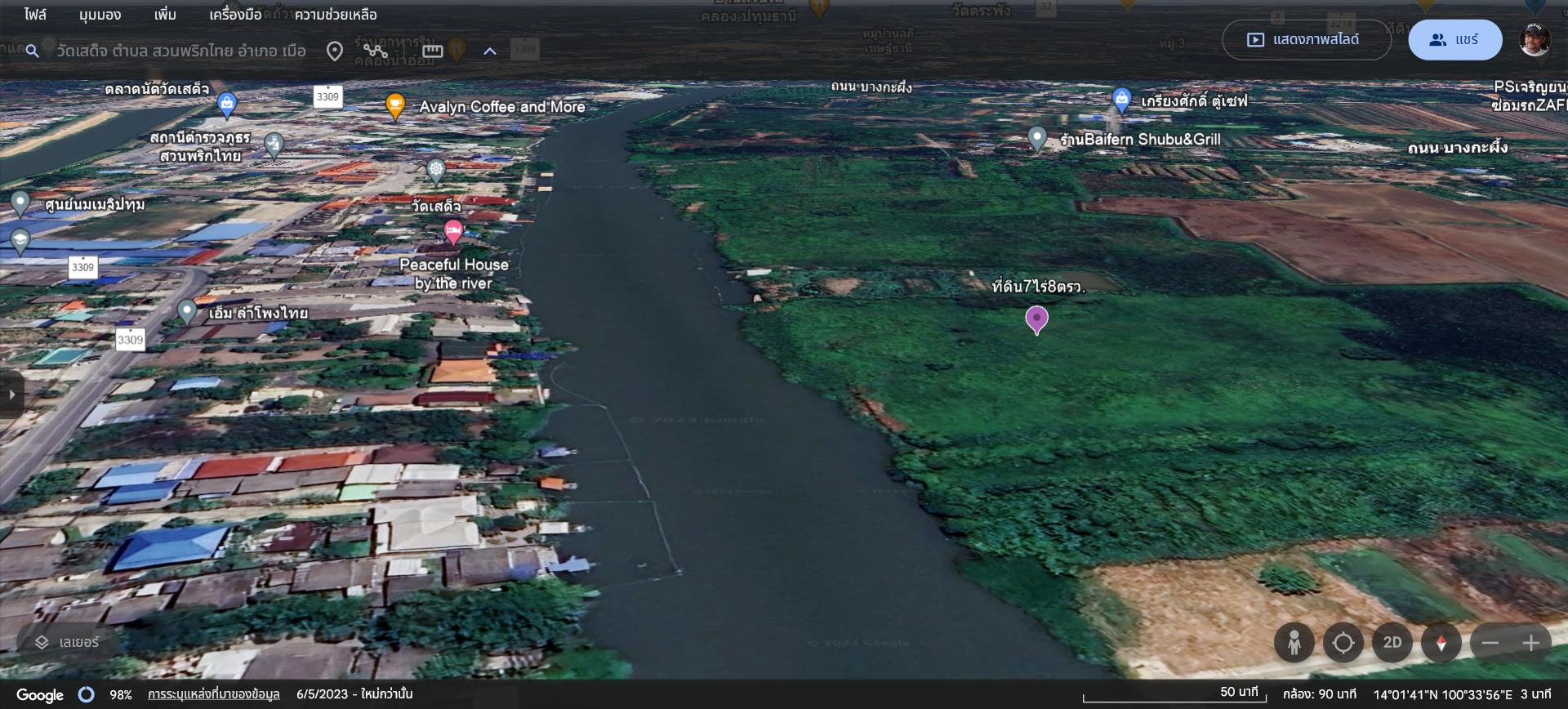Open the เลเยอร์ layers panel

pos(67,643)
